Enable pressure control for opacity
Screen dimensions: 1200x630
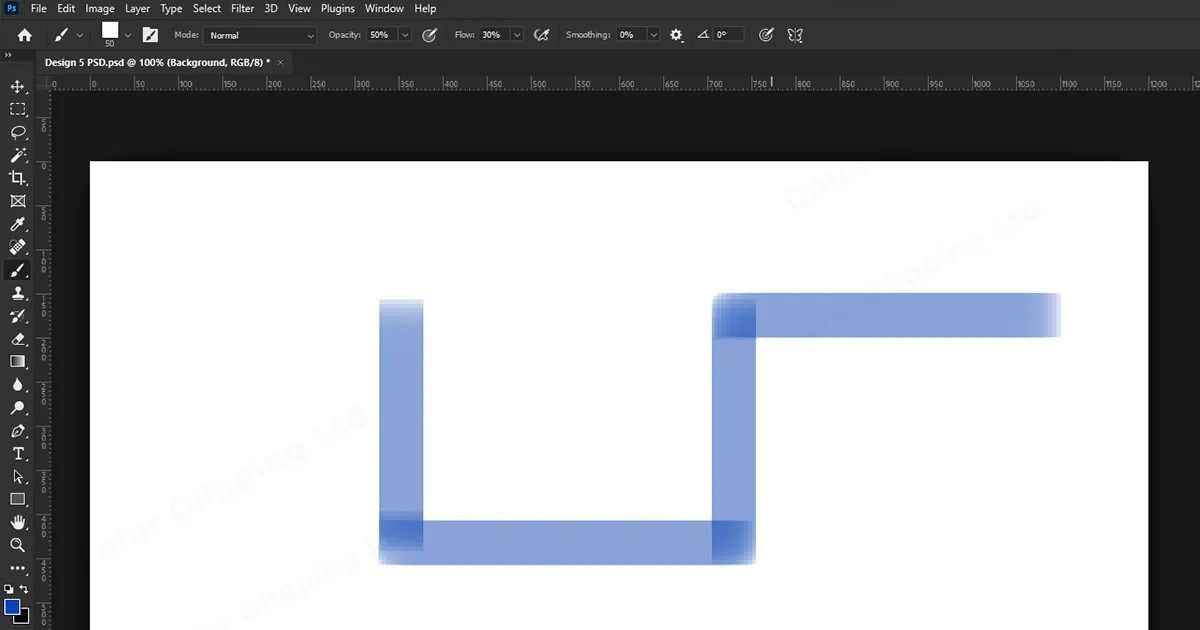429,34
